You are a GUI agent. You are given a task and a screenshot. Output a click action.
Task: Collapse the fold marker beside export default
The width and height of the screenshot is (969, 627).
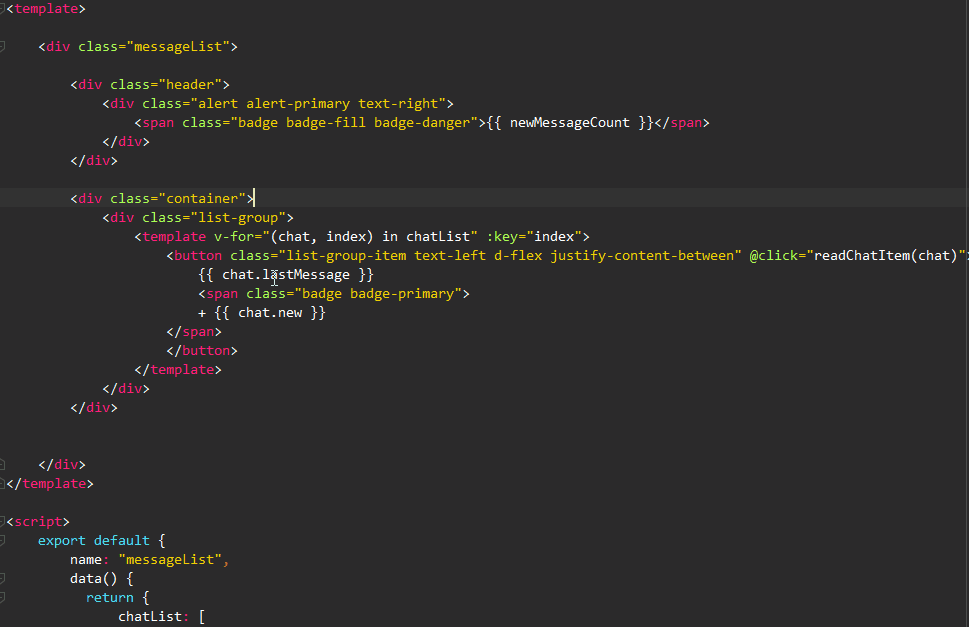(x=2, y=541)
